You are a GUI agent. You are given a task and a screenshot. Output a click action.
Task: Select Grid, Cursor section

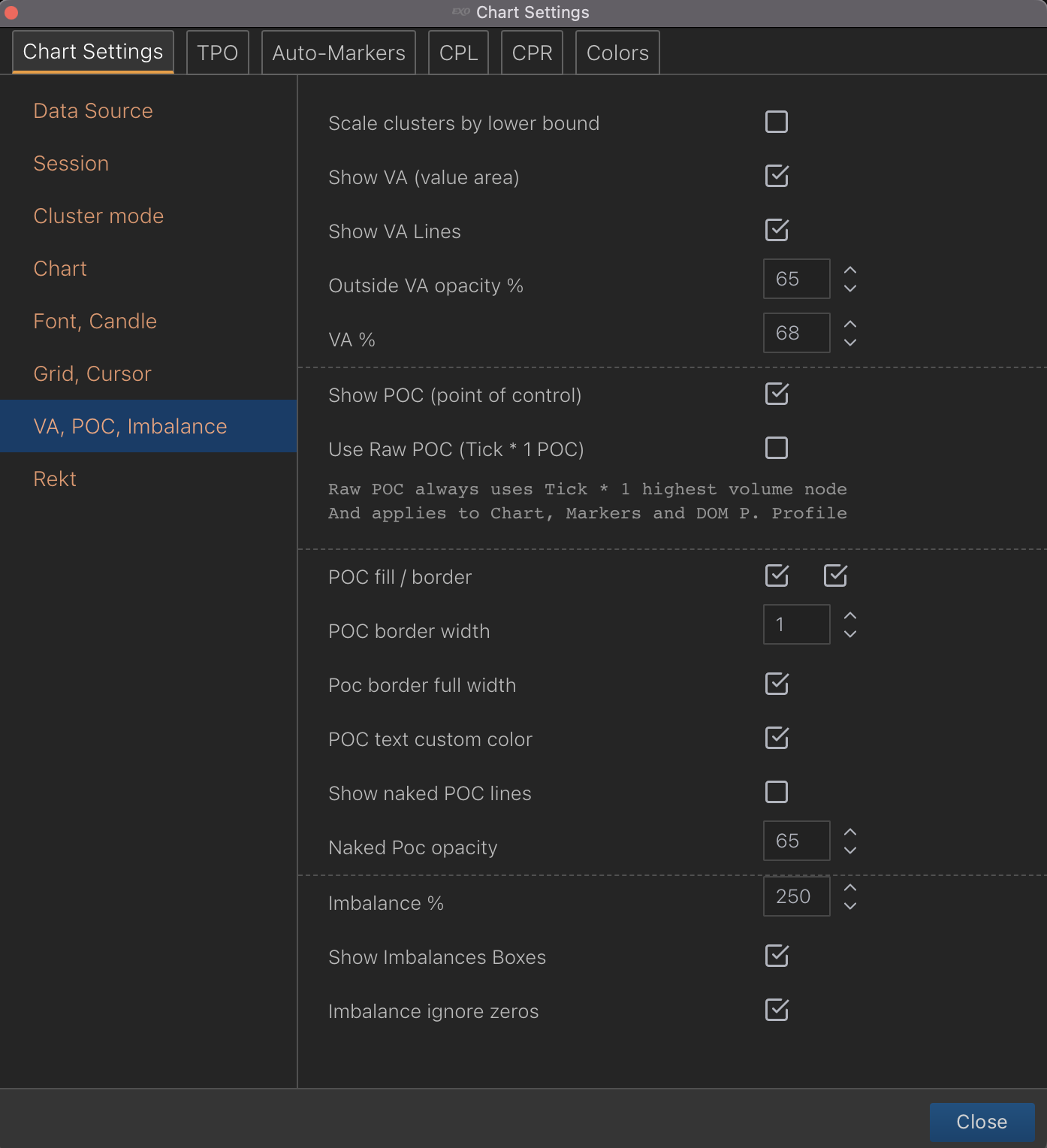[x=149, y=373]
